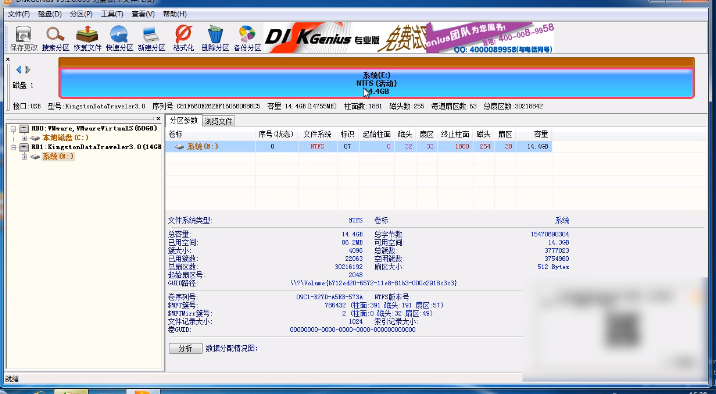Open the DiskGenius banner advertisement

(409, 38)
